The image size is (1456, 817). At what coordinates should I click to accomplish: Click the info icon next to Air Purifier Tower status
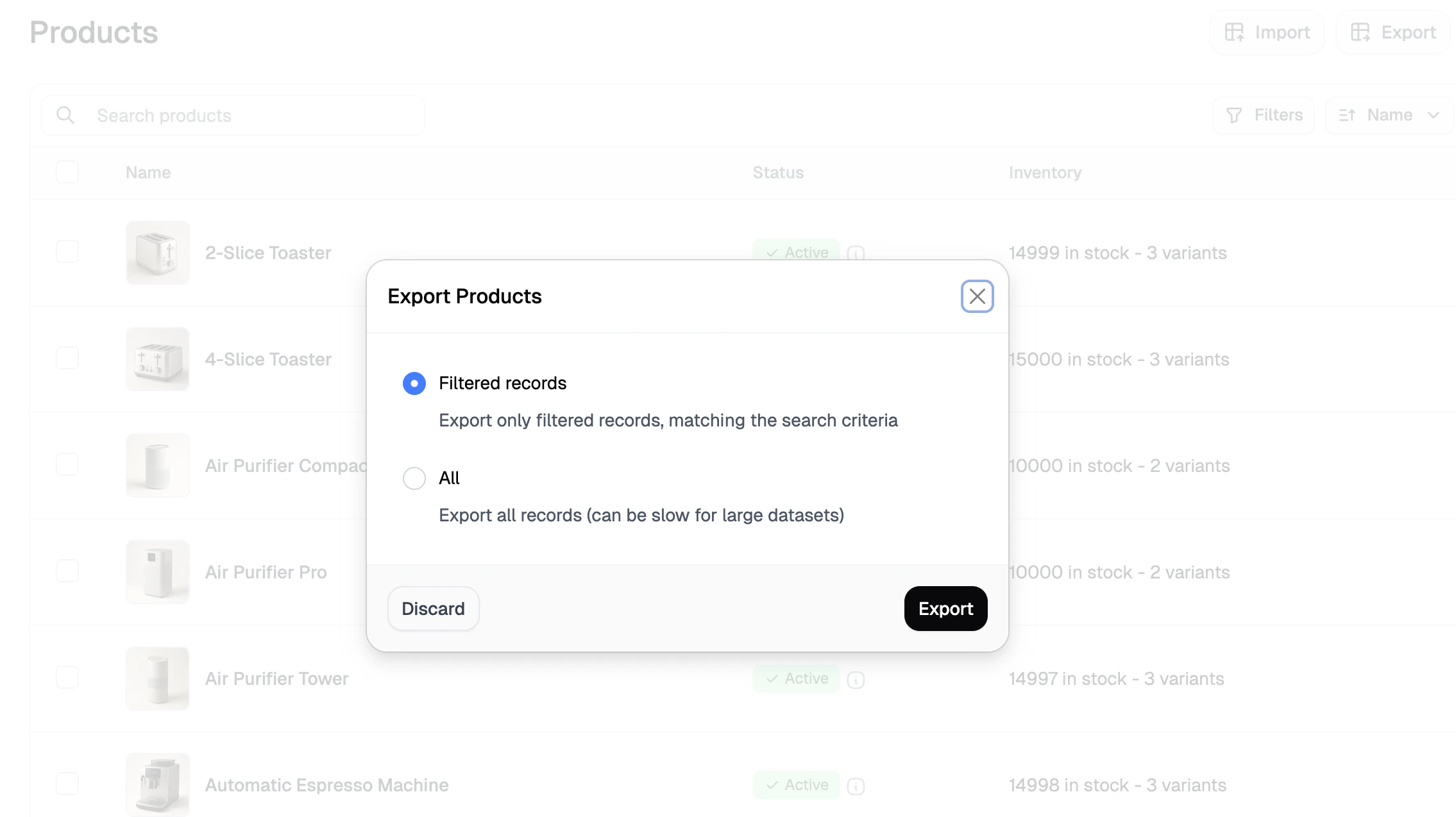856,678
